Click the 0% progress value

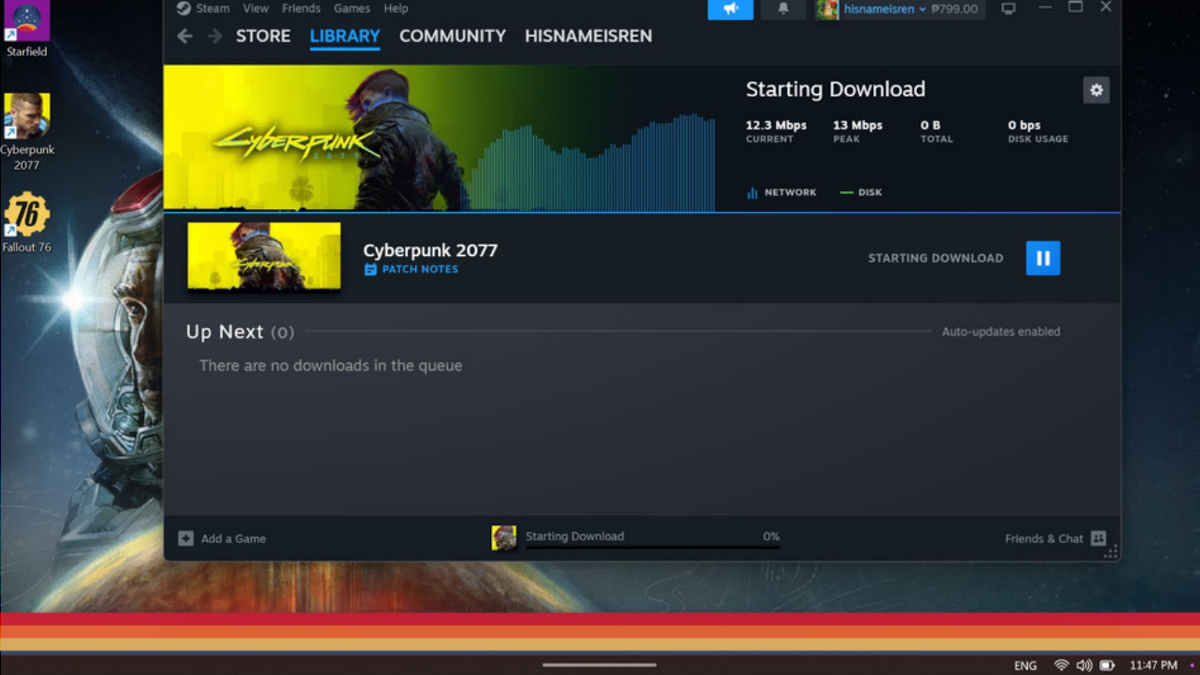pyautogui.click(x=771, y=536)
